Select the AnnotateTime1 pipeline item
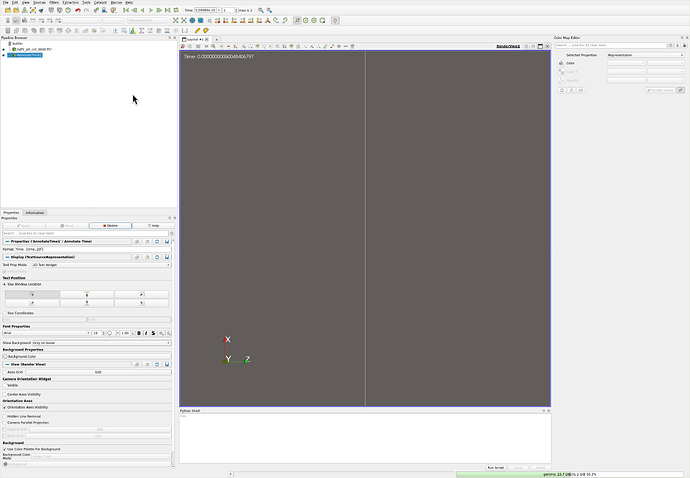The height and width of the screenshot is (478, 690). pyautogui.click(x=25, y=55)
